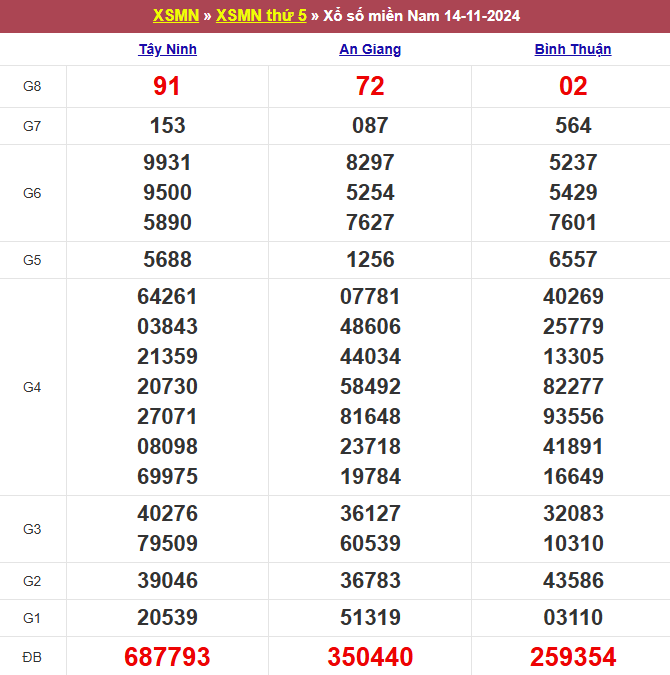
Task: Click G4 number 44034
Action: click(370, 356)
